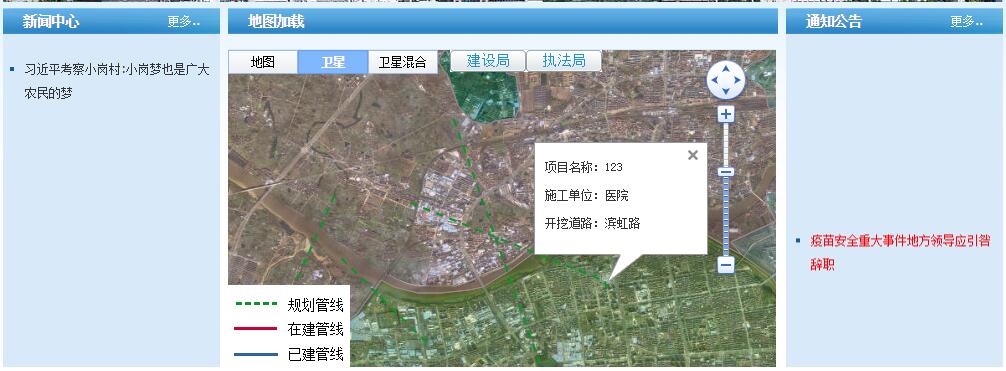
Task: Click the zoom slider handle
Action: [x=726, y=171]
